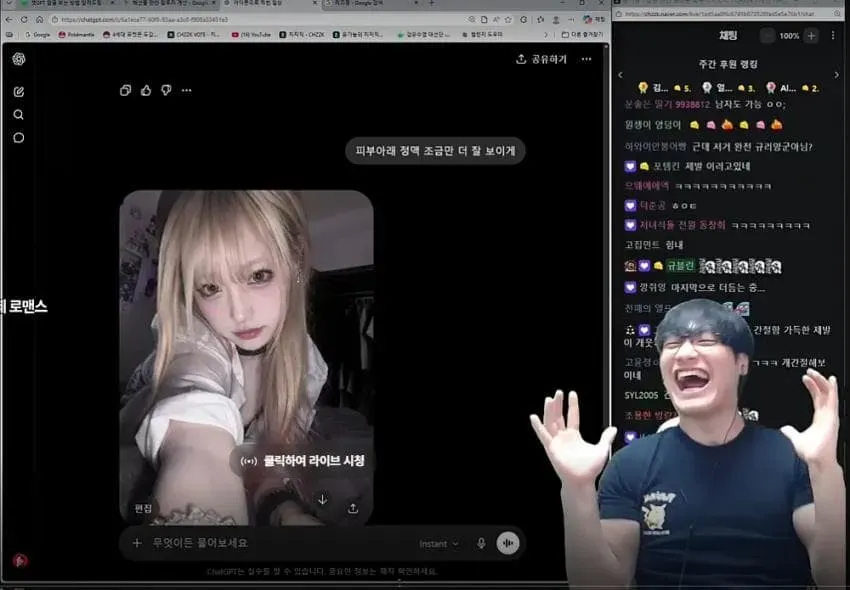Click the 주간 후원 랭킹 heading
850x590 pixels.
[728, 65]
